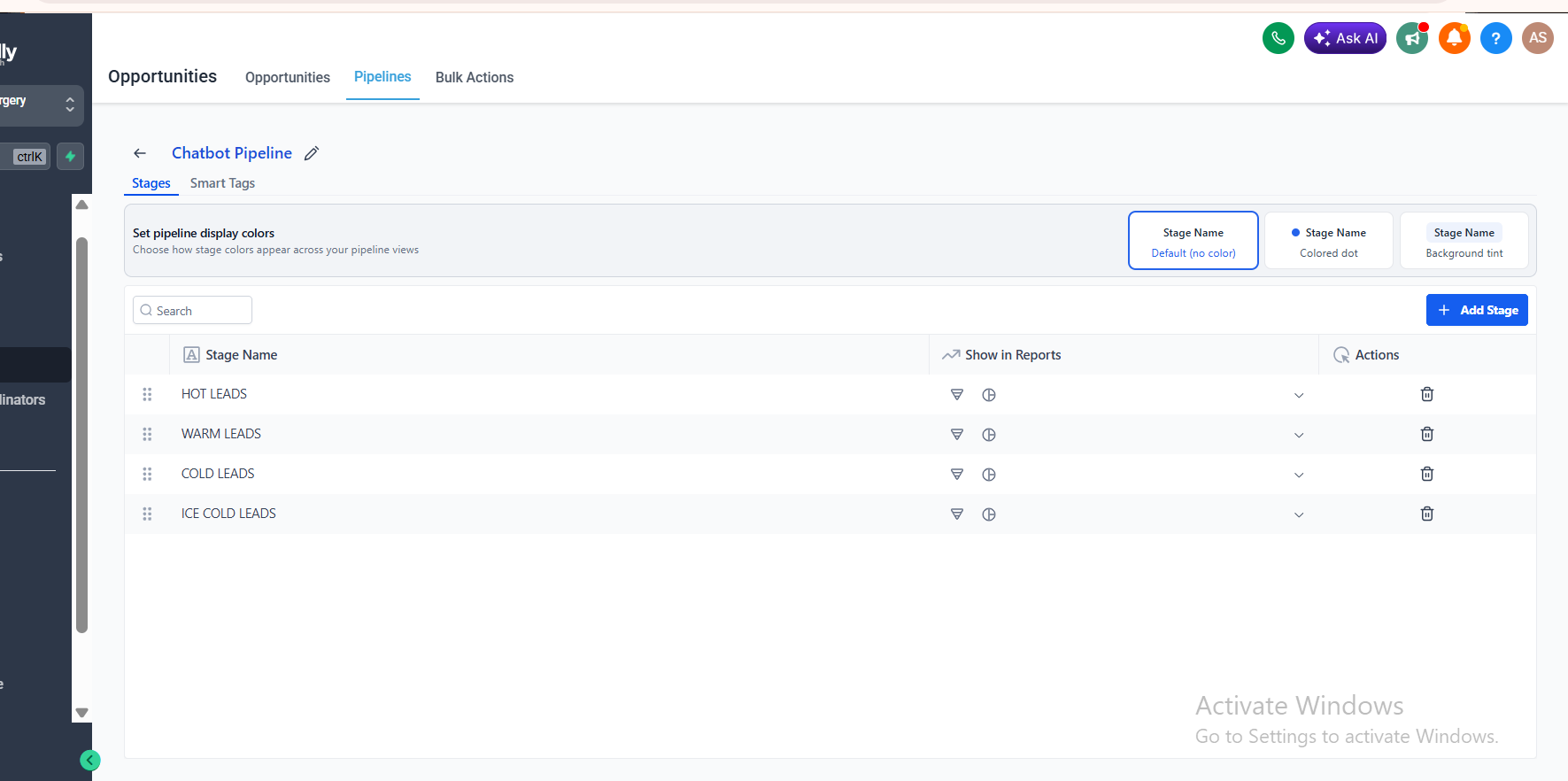1568x781 pixels.
Task: Open the Smart Tags tab
Action: [222, 183]
